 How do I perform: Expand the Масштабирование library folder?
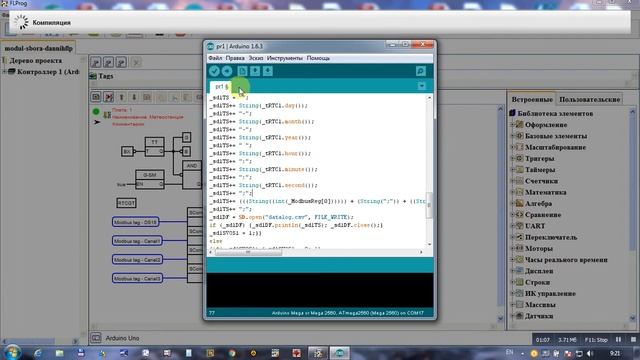click(512, 147)
